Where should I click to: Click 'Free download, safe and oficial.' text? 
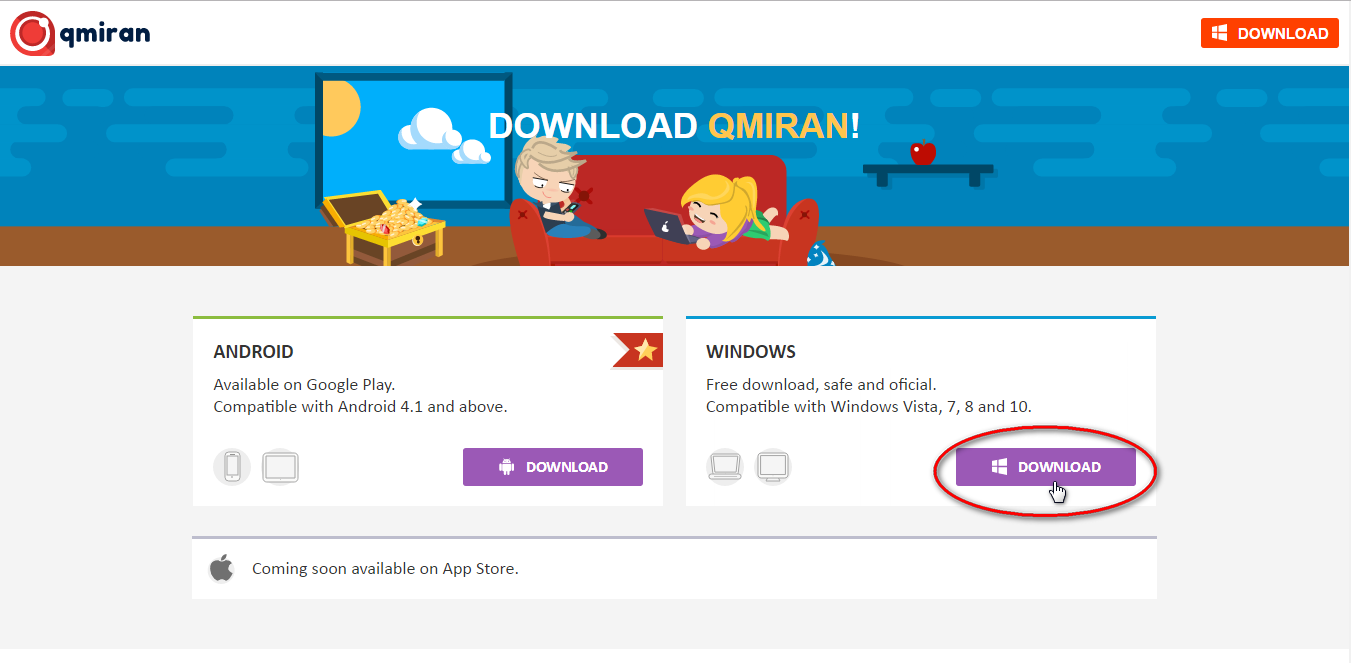(x=821, y=384)
